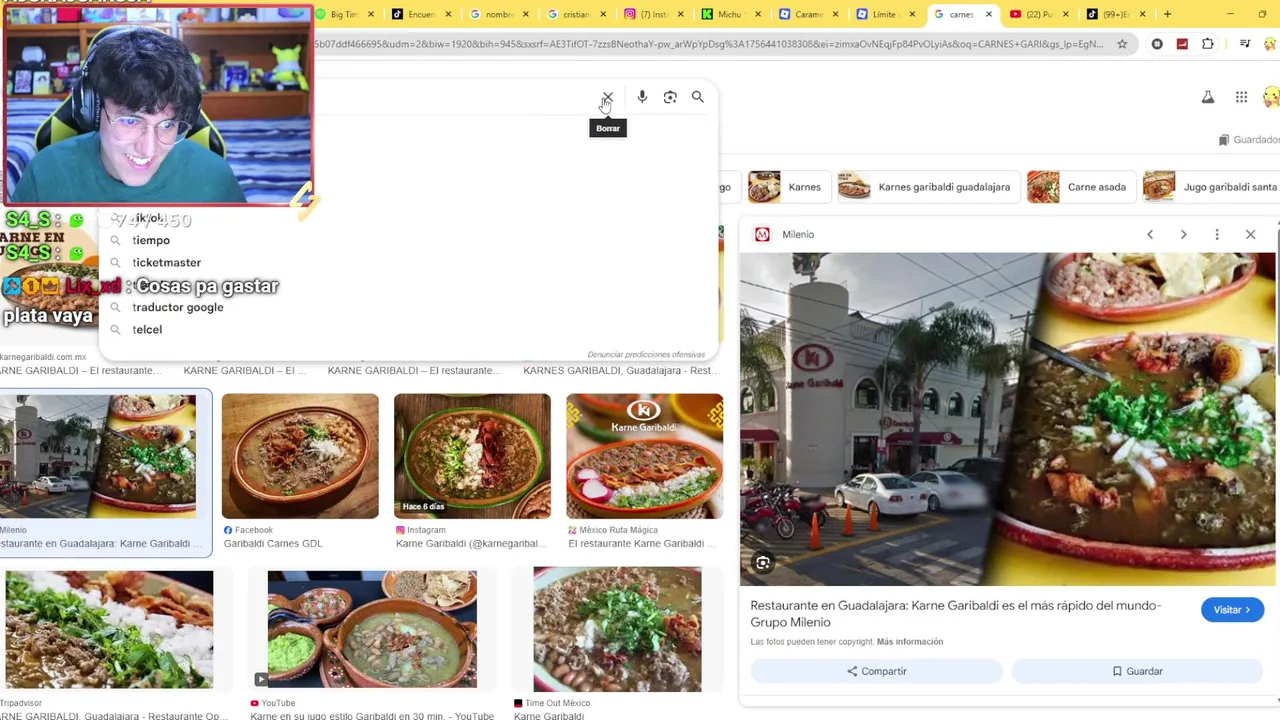This screenshot has height=720, width=1280.
Task: Clear the search box with the Borrar X
Action: point(607,97)
